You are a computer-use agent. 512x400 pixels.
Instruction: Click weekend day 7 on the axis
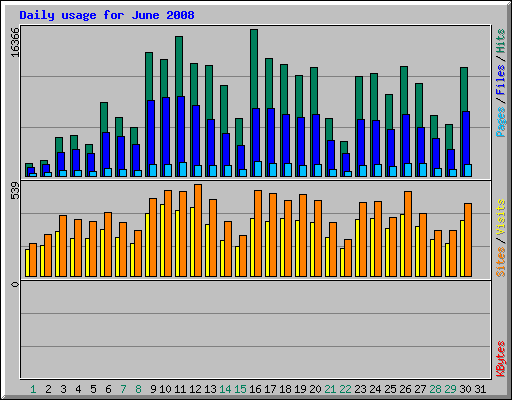tap(123, 389)
